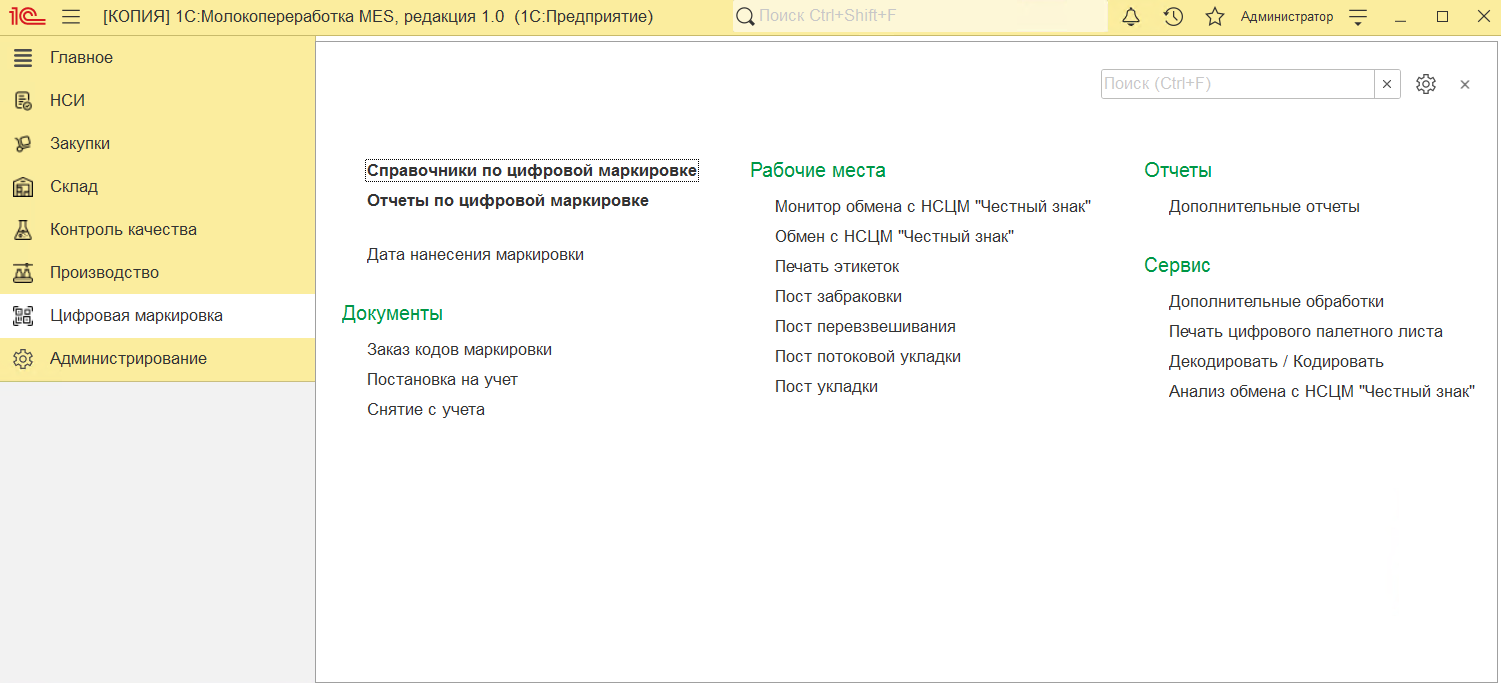The width and height of the screenshot is (1501, 683).
Task: Open the section settings gear icon
Action: point(1426,84)
